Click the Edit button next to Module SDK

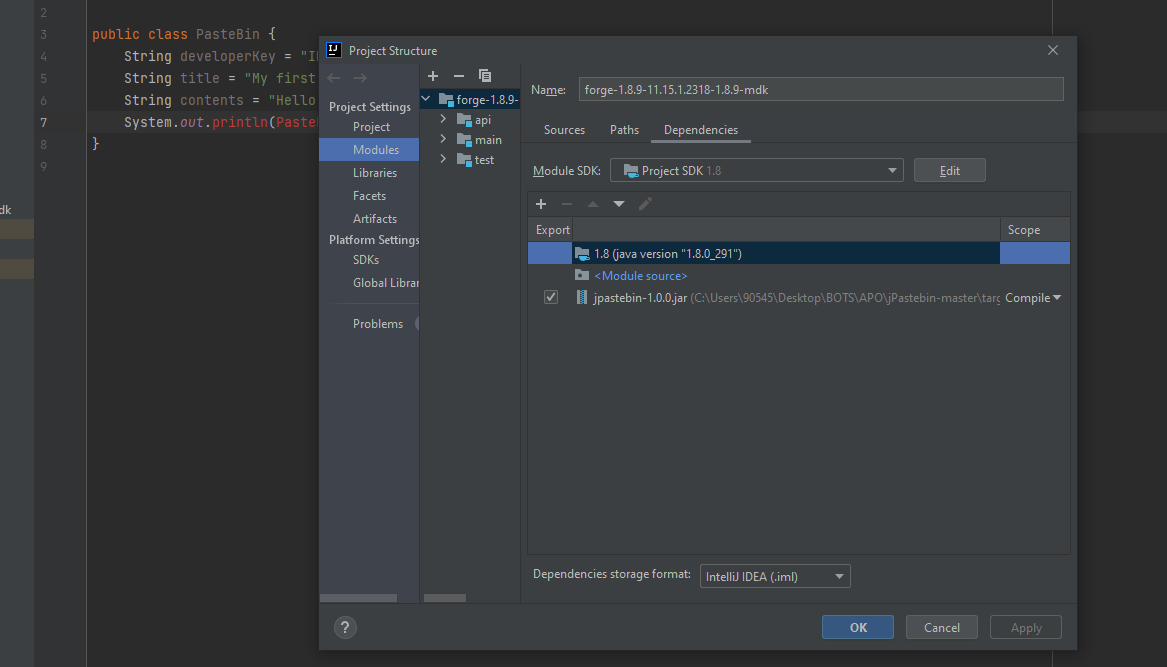pos(950,170)
